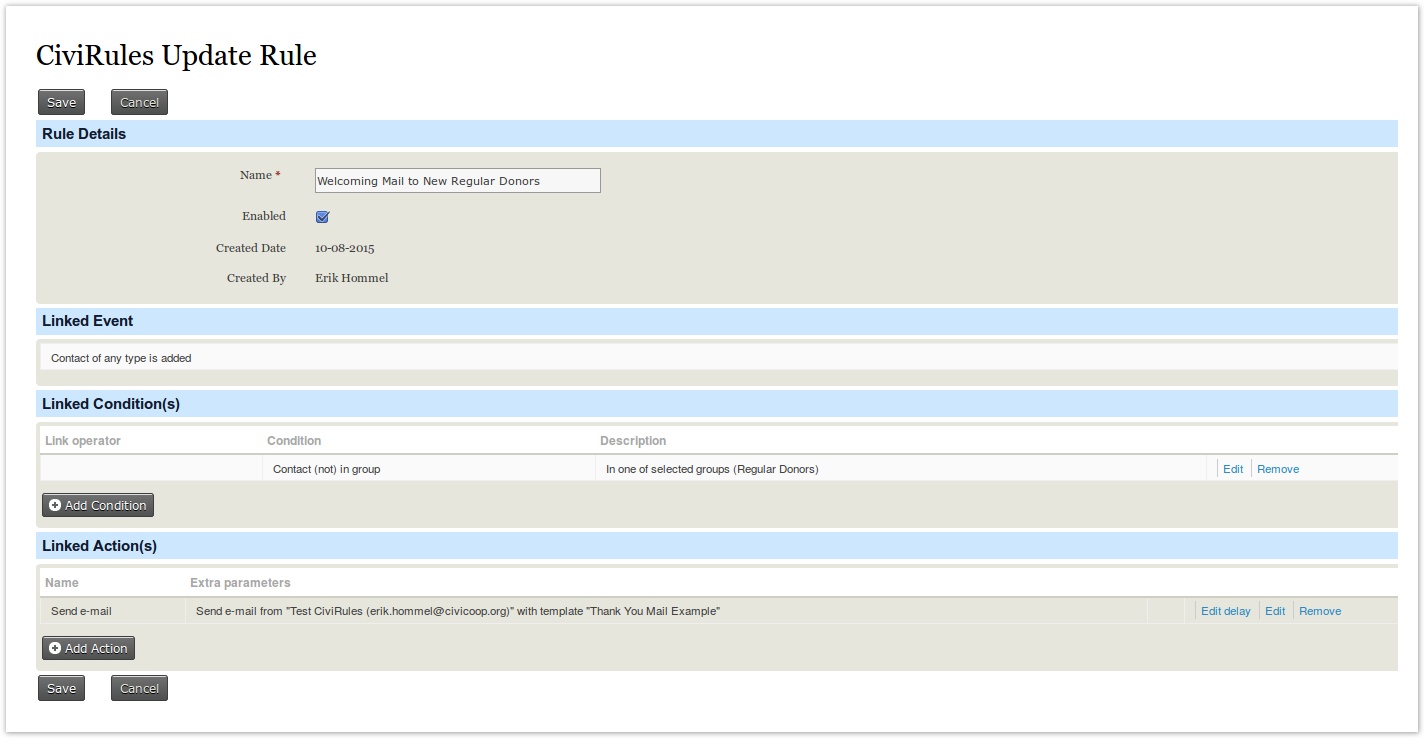Click the plus icon on Add Condition
Image resolution: width=1424 pixels, height=738 pixels.
pos(55,505)
